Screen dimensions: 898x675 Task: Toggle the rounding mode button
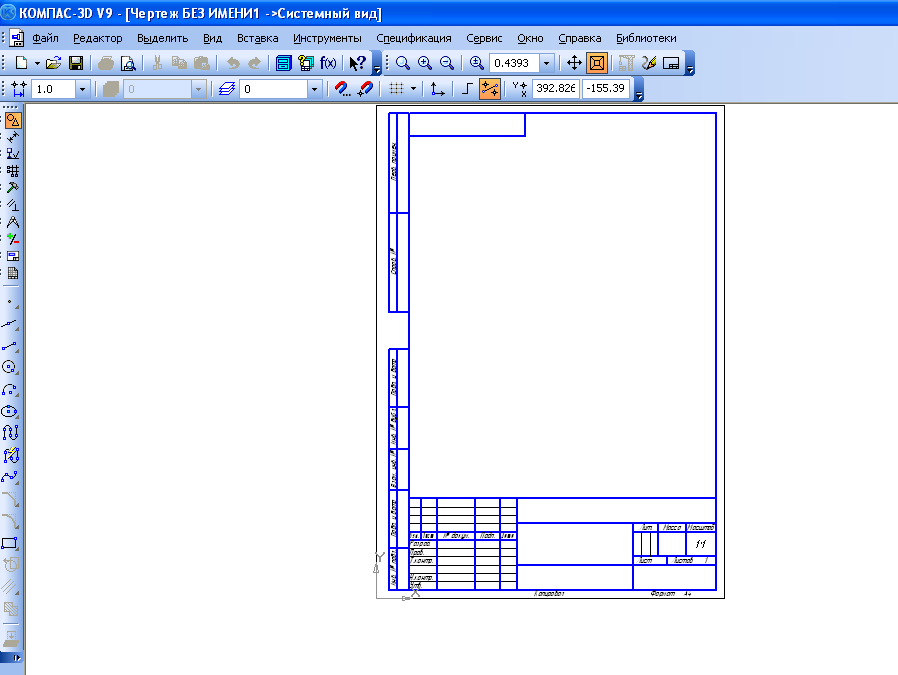(x=490, y=89)
